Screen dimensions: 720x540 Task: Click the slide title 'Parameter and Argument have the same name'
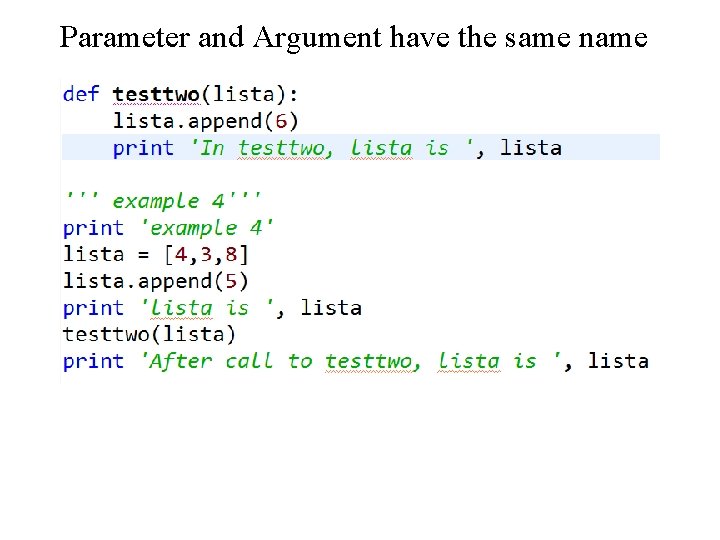coord(354,38)
